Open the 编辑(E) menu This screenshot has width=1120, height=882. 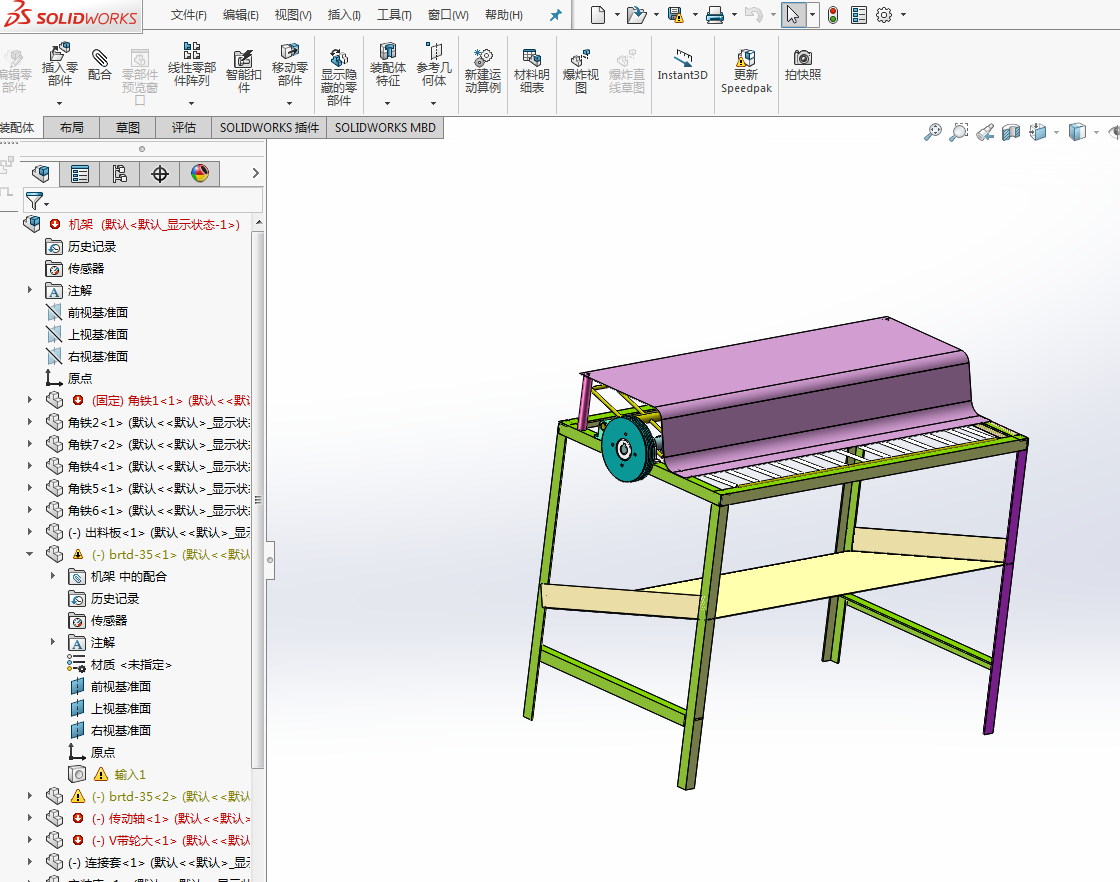(x=241, y=15)
